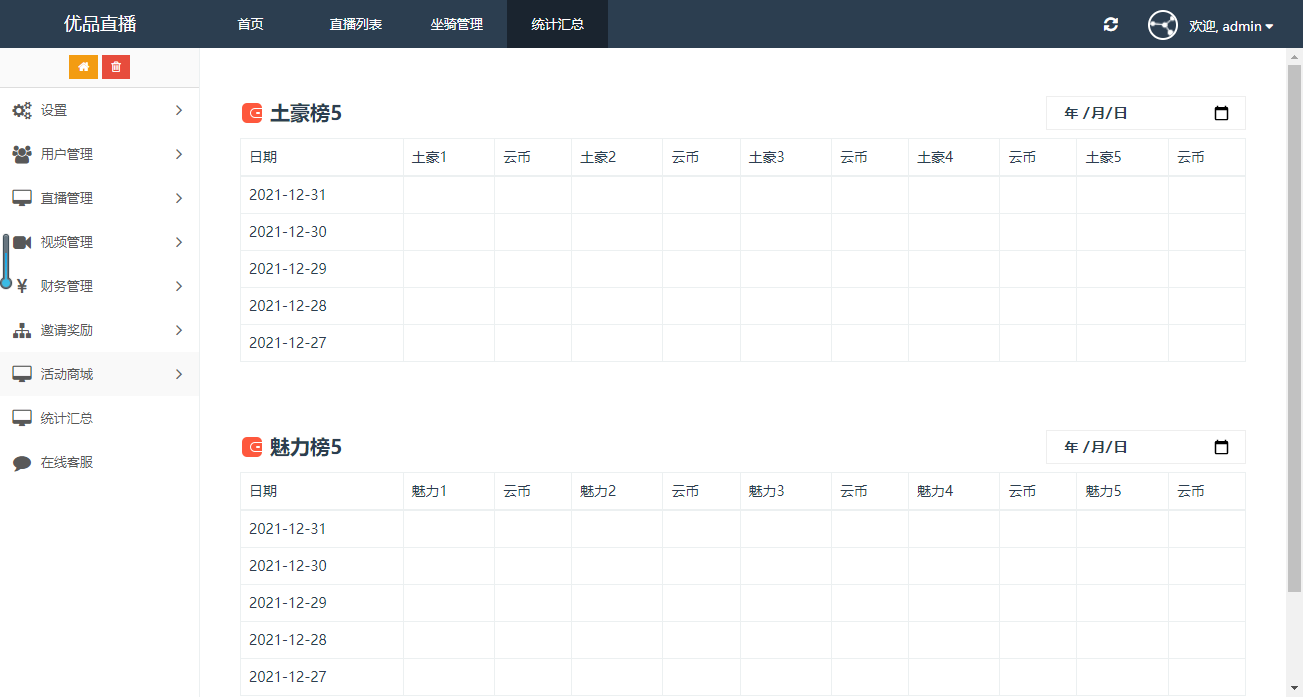
Task: Expand the 邀请奖励 submenu arrow
Action: [179, 330]
